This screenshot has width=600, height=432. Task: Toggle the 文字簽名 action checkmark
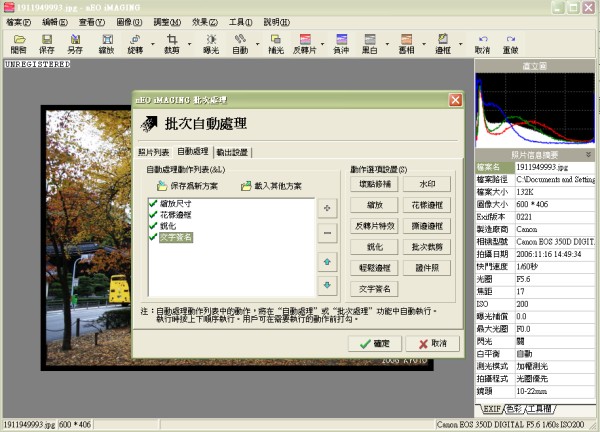coord(153,237)
